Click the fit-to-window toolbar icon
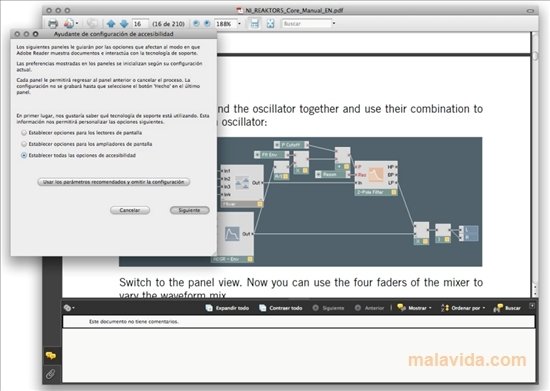 [x=270, y=23]
